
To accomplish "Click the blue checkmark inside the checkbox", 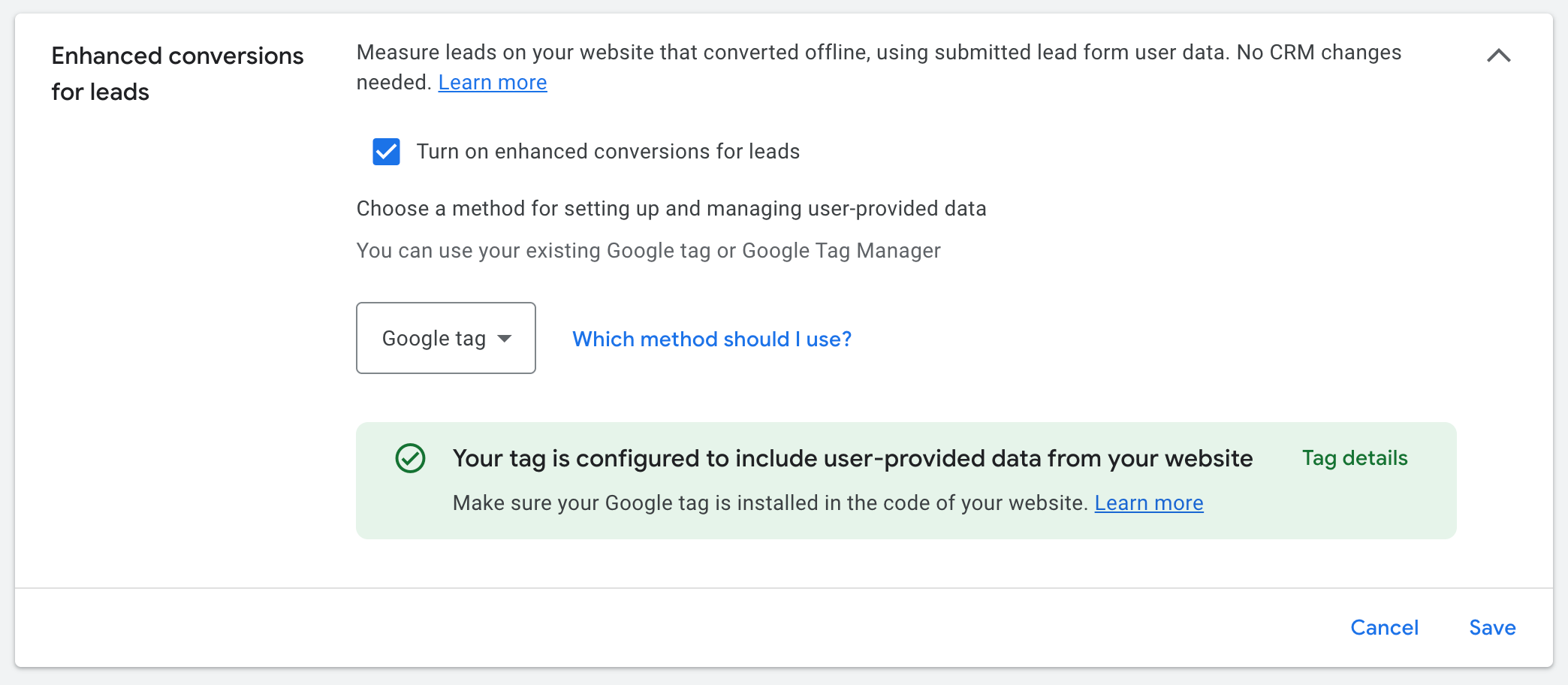I will tap(386, 152).
